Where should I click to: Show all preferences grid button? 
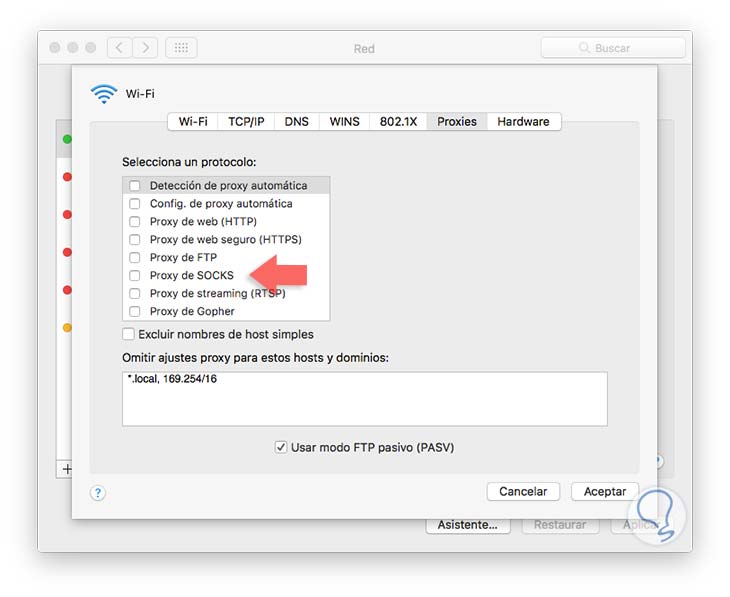coord(181,47)
